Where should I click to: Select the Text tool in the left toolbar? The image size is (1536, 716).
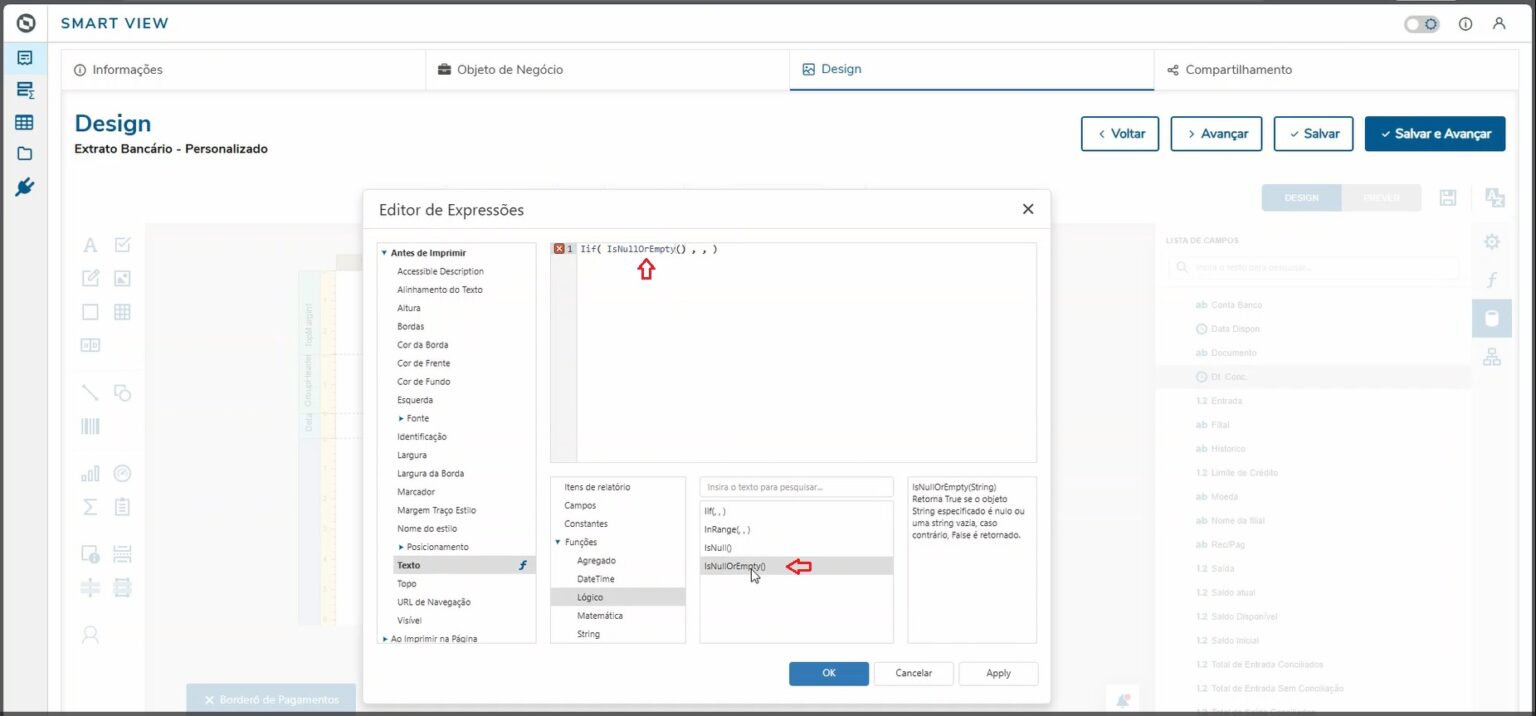(x=90, y=243)
